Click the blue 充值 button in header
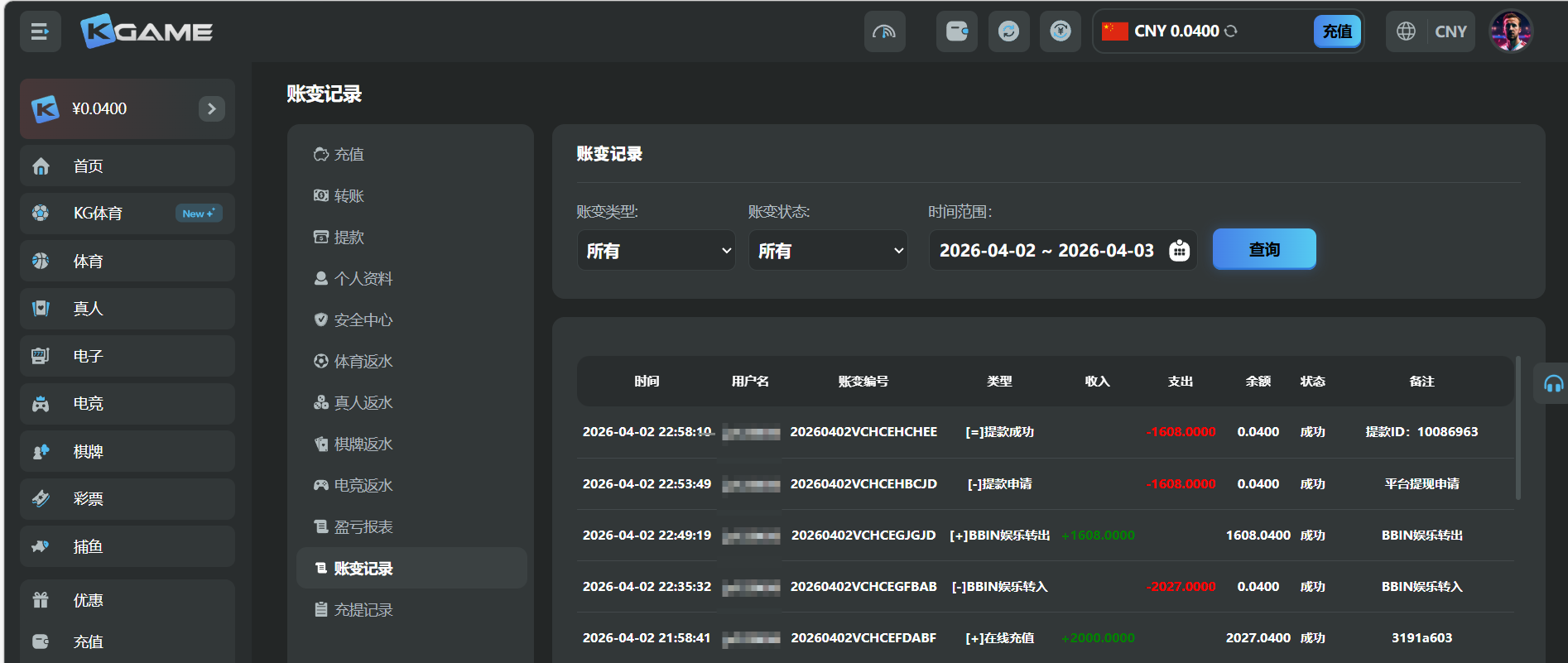Image resolution: width=1568 pixels, height=663 pixels. [1337, 31]
